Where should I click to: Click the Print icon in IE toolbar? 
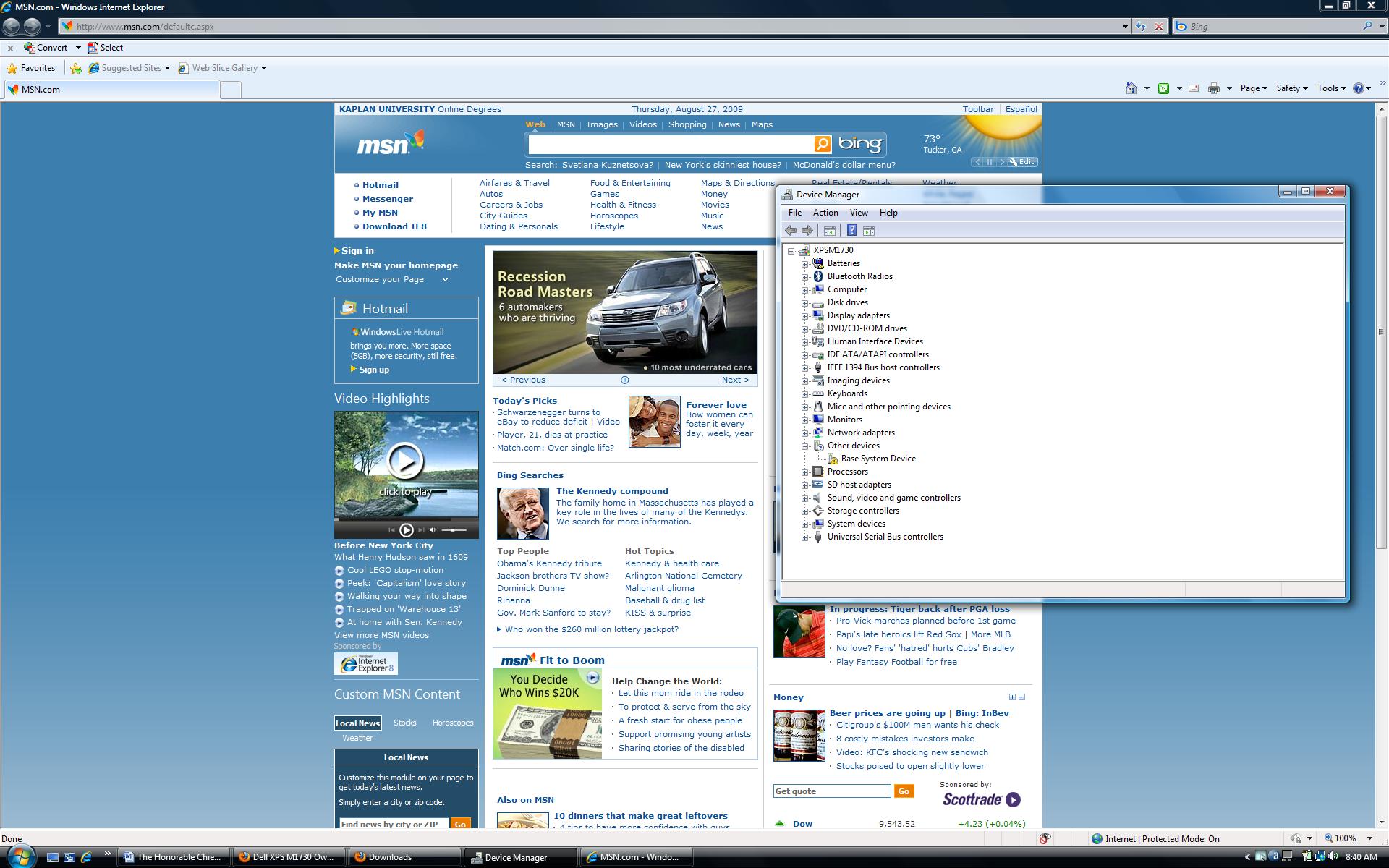[x=1214, y=88]
